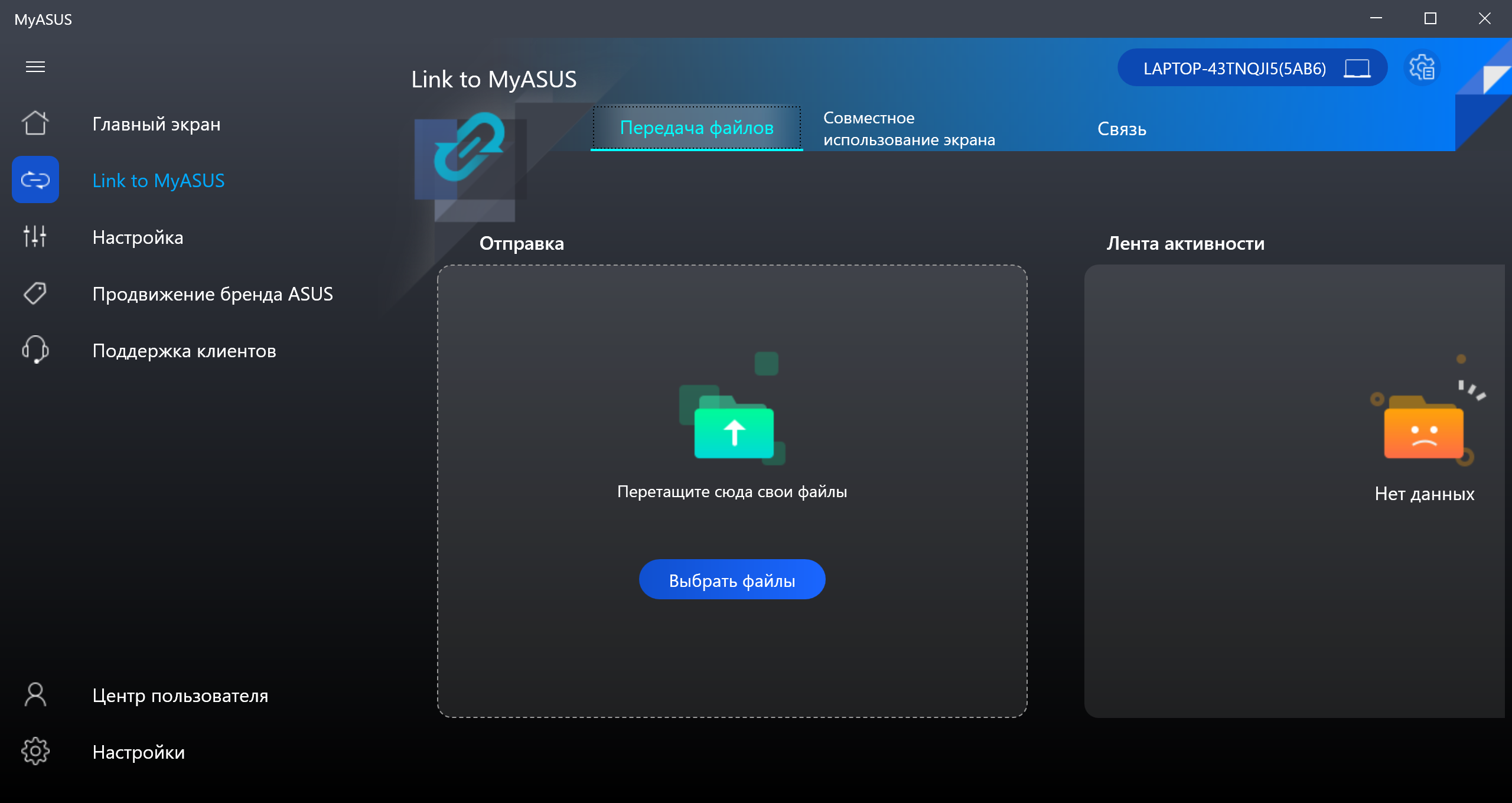Open the device settings gear icon top right

1422,68
